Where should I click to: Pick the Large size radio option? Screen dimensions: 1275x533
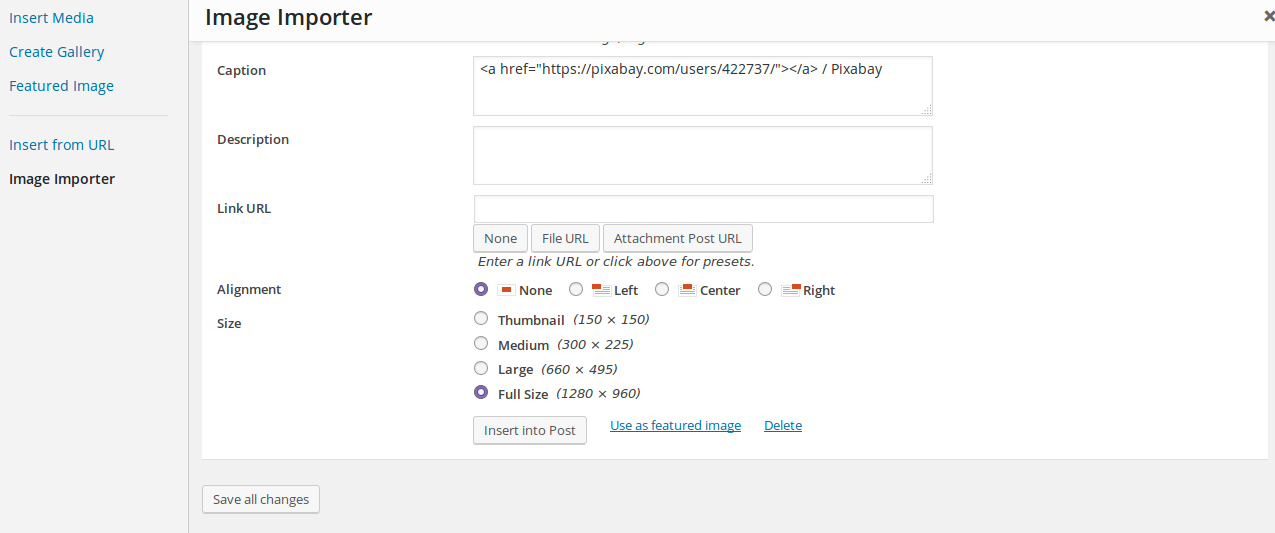coord(481,368)
